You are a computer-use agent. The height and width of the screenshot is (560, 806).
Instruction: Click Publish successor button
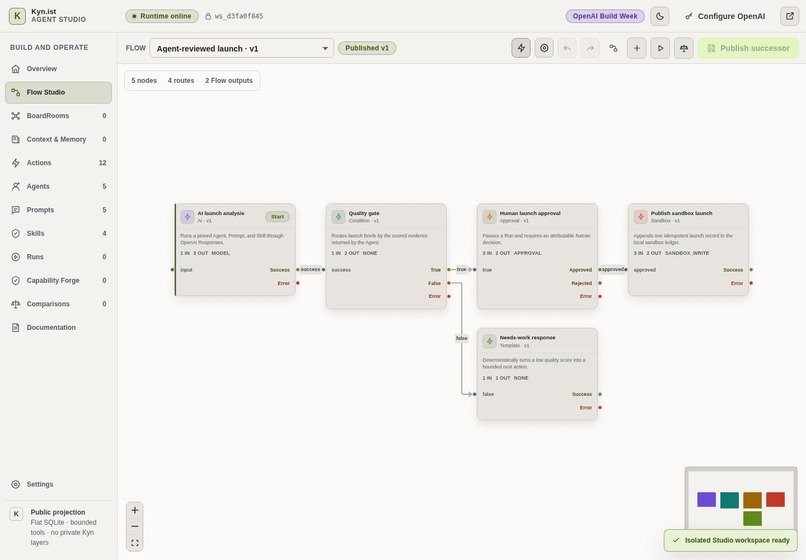click(x=748, y=48)
